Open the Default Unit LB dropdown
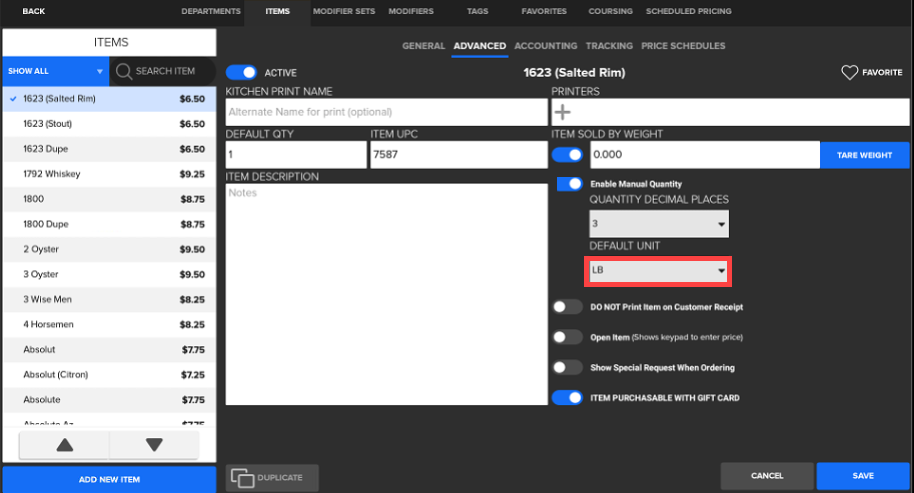The height and width of the screenshot is (493, 914). [x=659, y=270]
